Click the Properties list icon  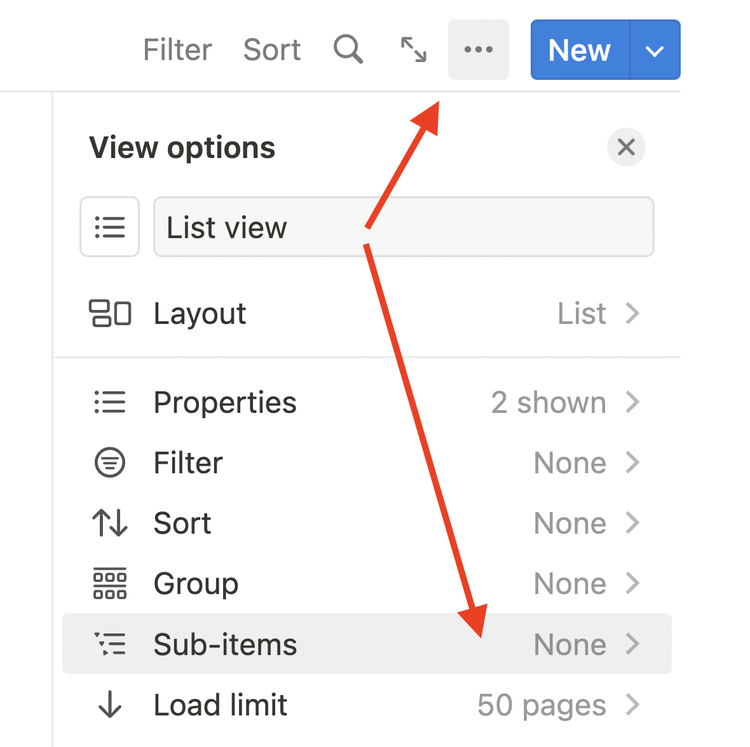[x=110, y=402]
